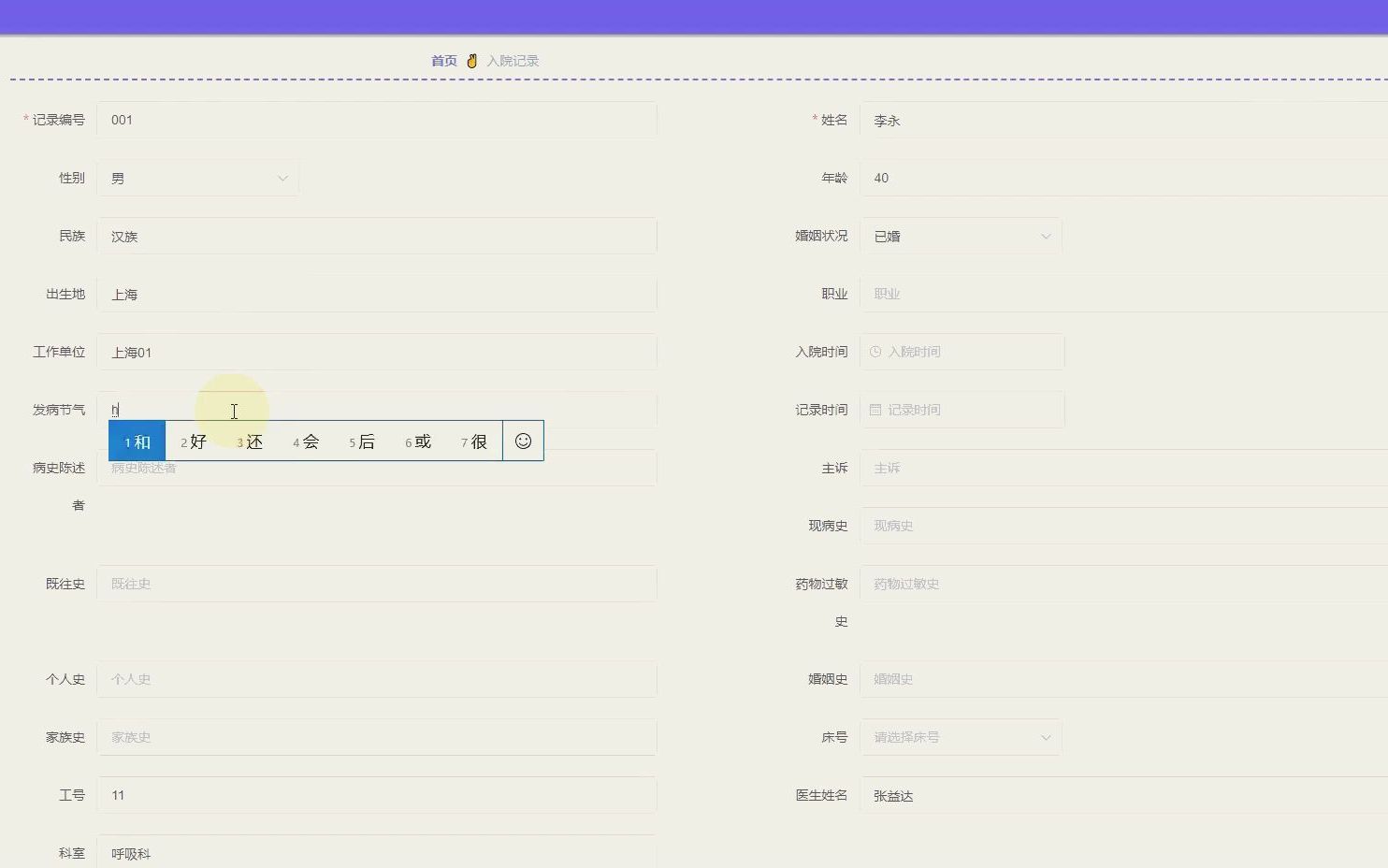Open the 婚姻状况 dropdown

[961, 236]
